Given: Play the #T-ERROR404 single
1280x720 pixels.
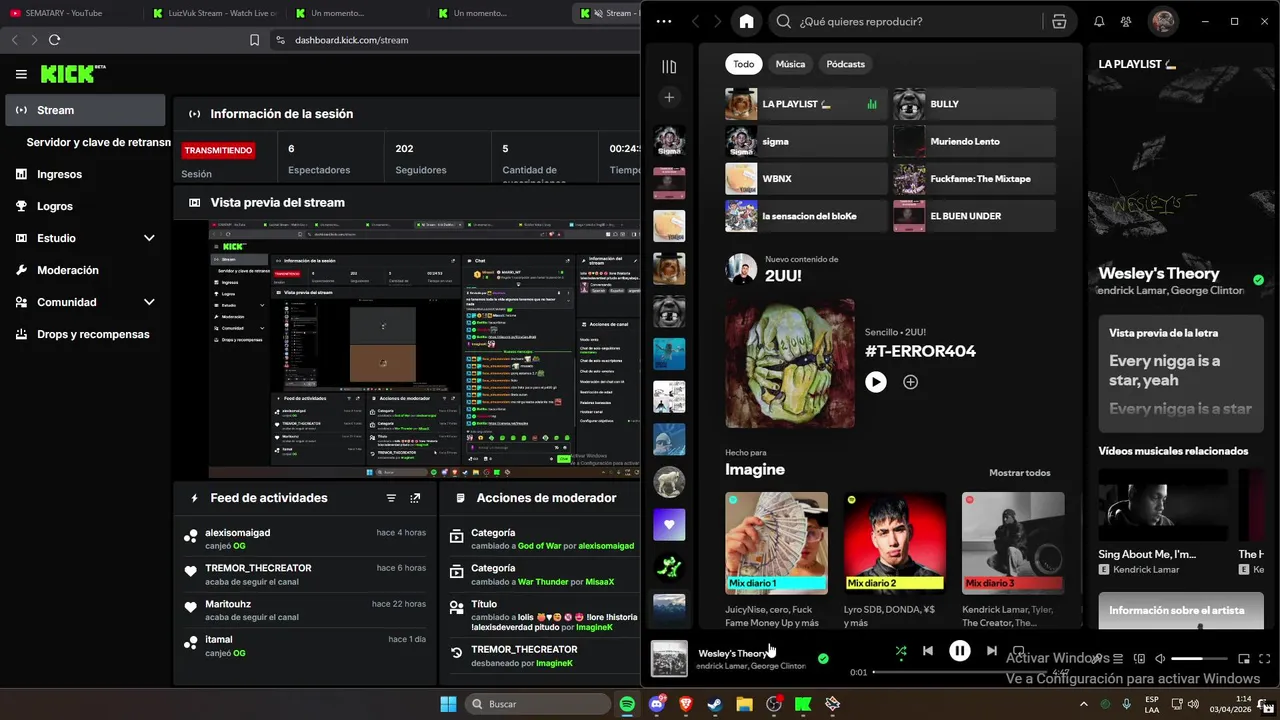Looking at the screenshot, I should (x=876, y=382).
